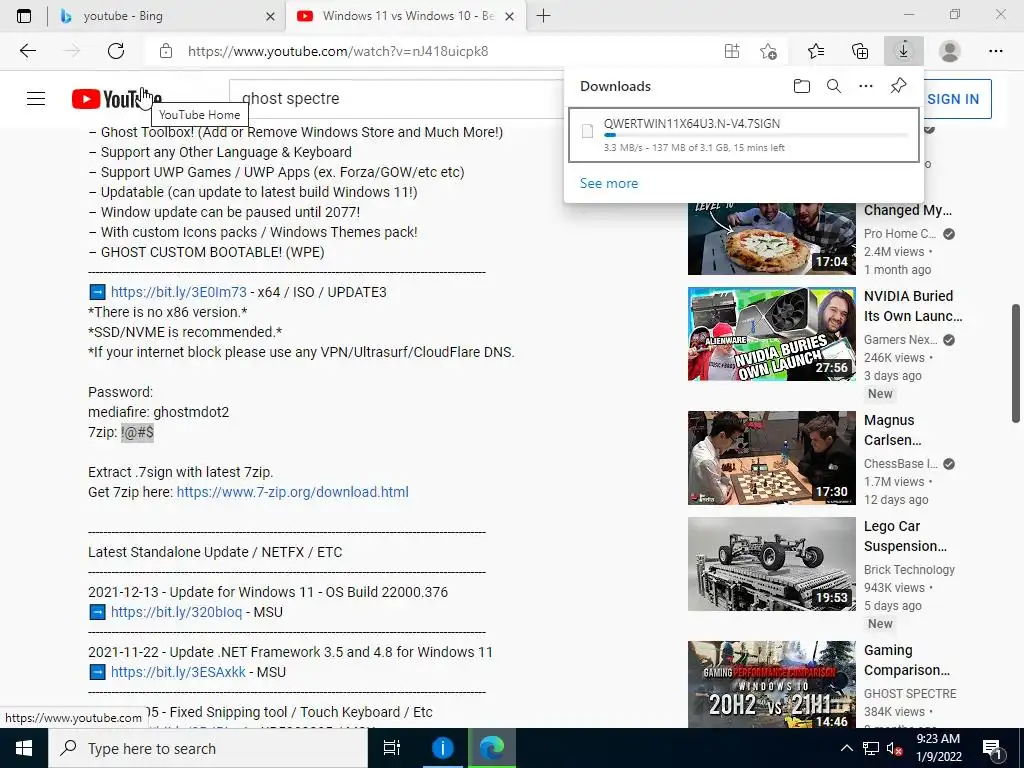Click the Gamers Nexus channel name

[901, 340]
